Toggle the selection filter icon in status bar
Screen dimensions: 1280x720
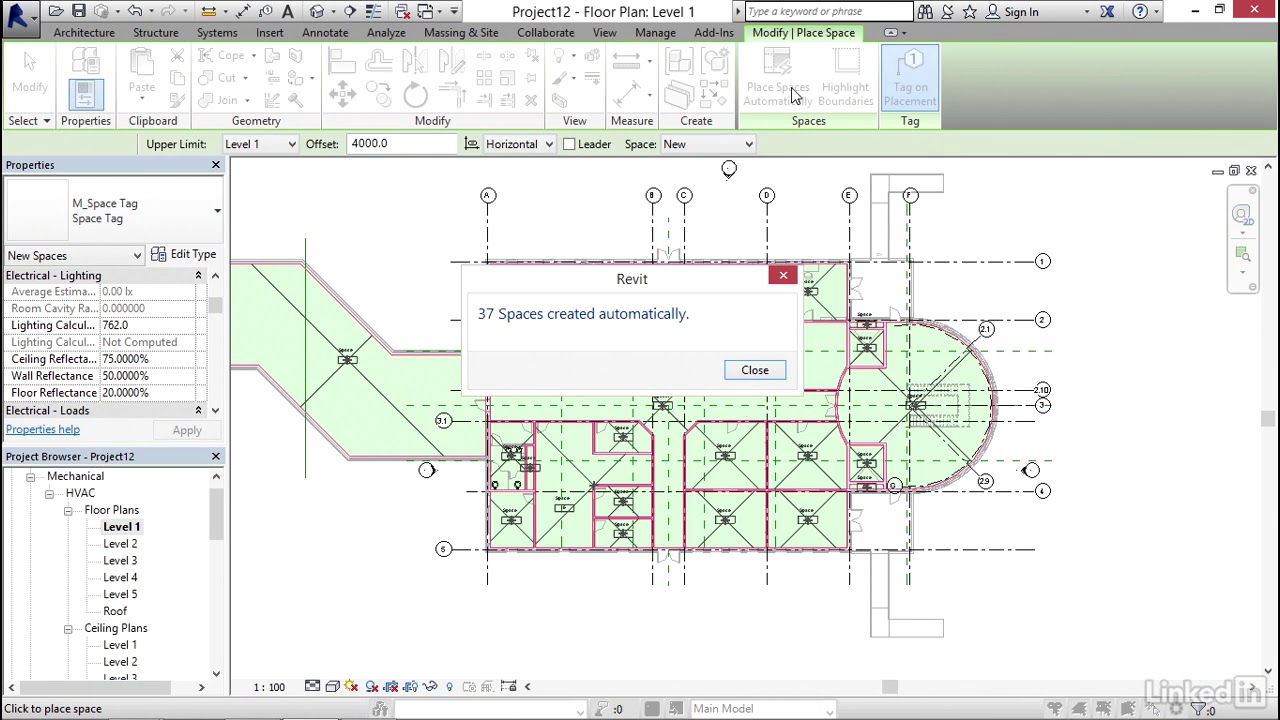point(1200,709)
